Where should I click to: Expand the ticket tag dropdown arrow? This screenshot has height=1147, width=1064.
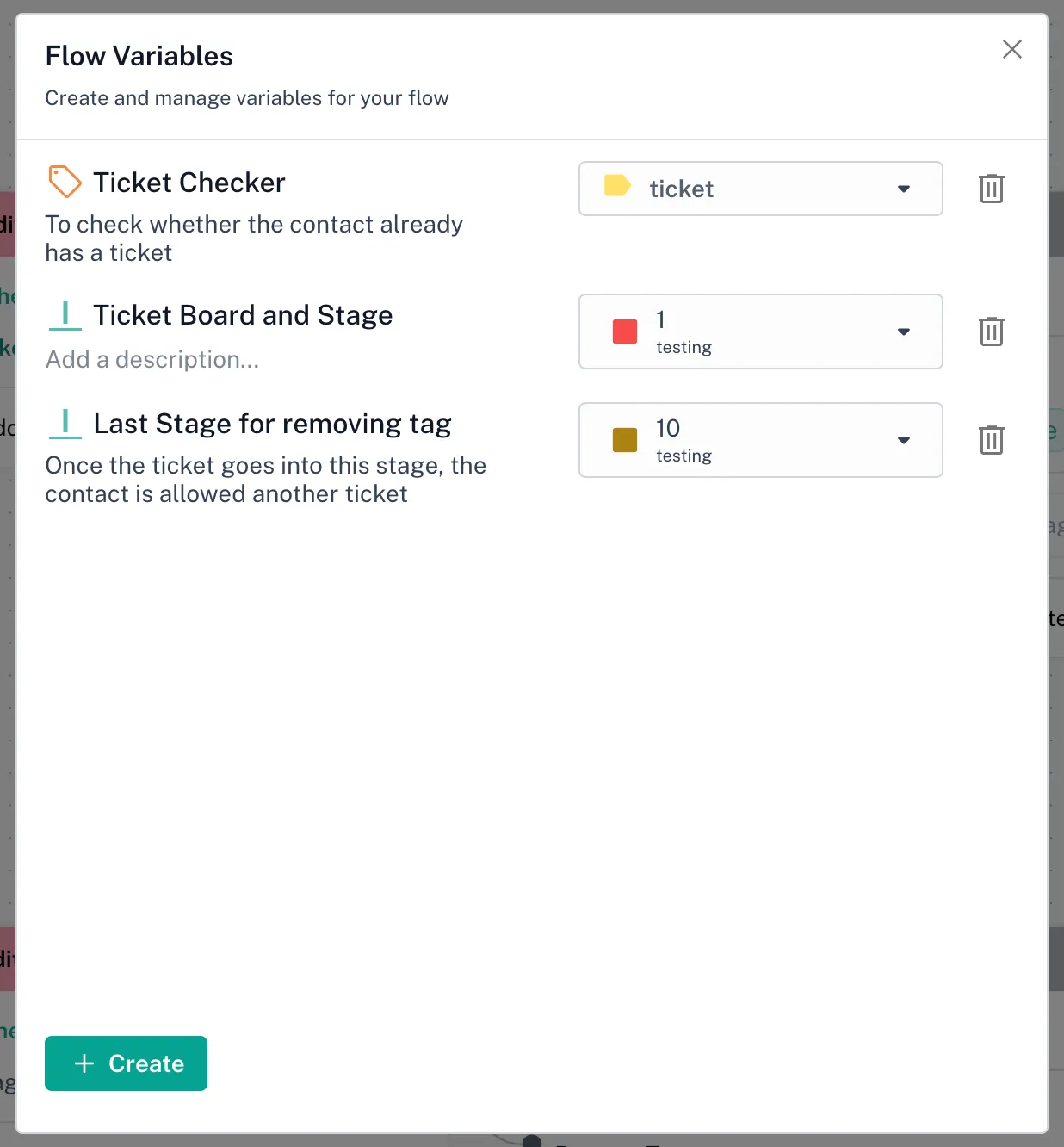(903, 189)
